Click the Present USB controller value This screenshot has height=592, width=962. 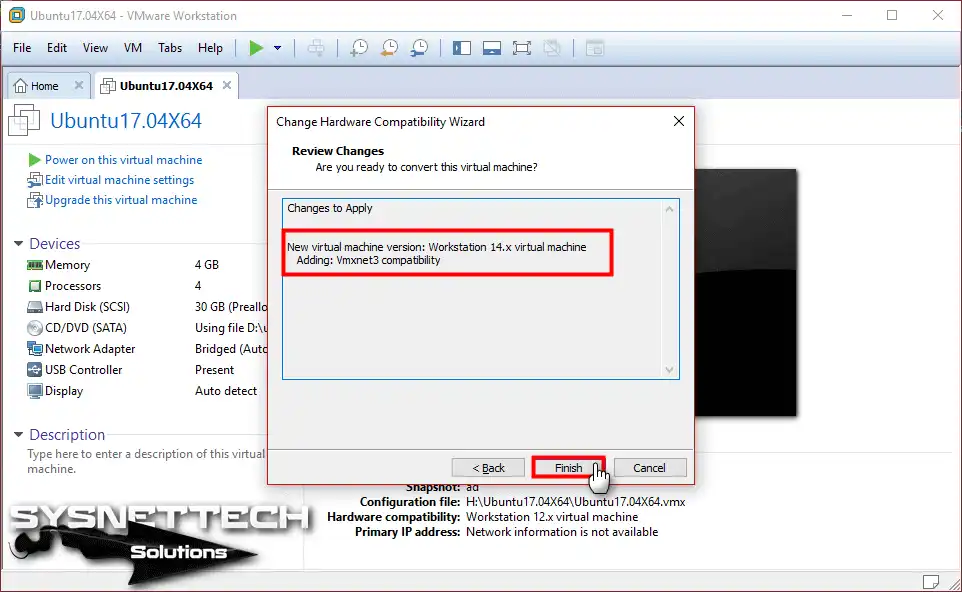pyautogui.click(x=214, y=370)
